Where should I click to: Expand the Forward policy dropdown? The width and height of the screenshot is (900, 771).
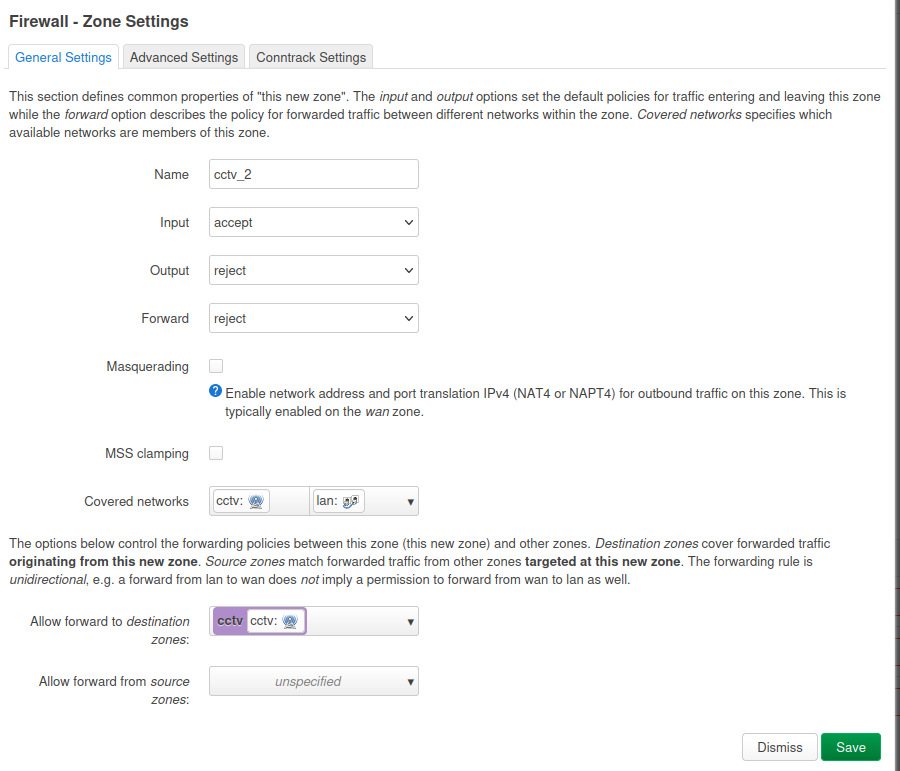pos(313,319)
